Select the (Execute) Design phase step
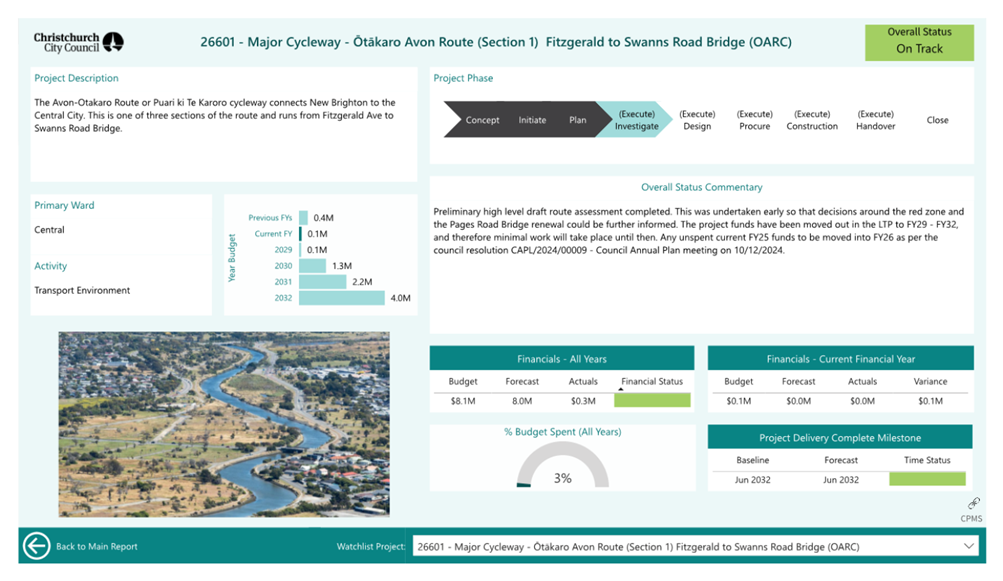Viewport: 1003px width, 581px height. (x=697, y=120)
